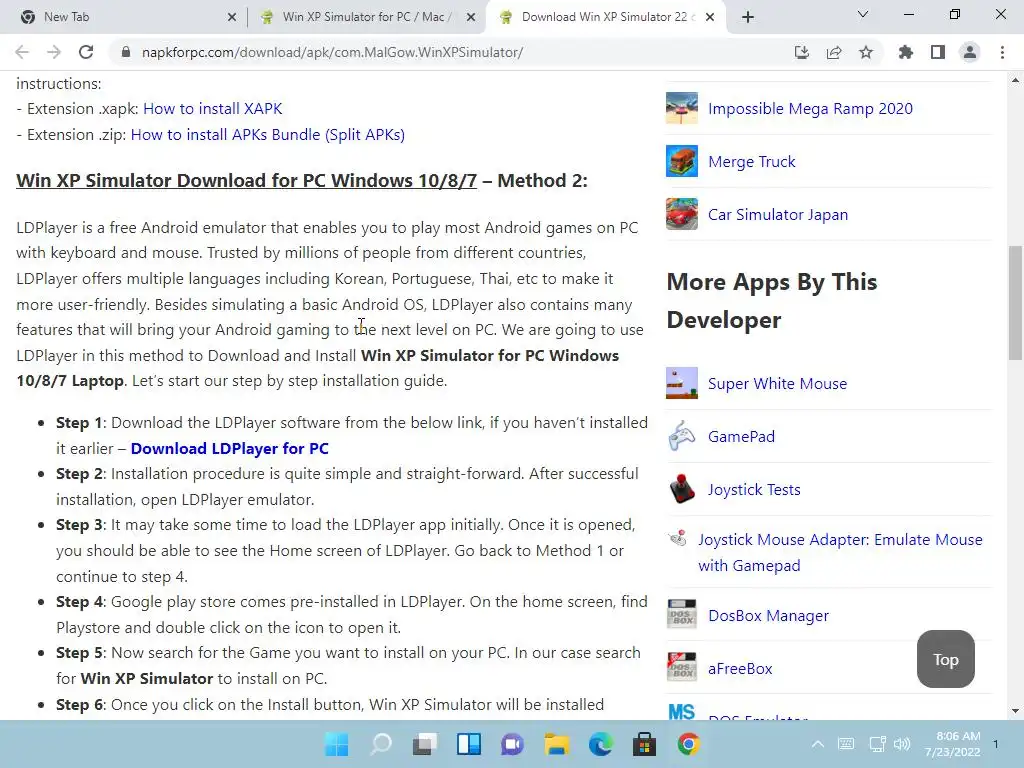Open the Extensions puzzle icon
The width and height of the screenshot is (1024, 768).
tap(906, 52)
